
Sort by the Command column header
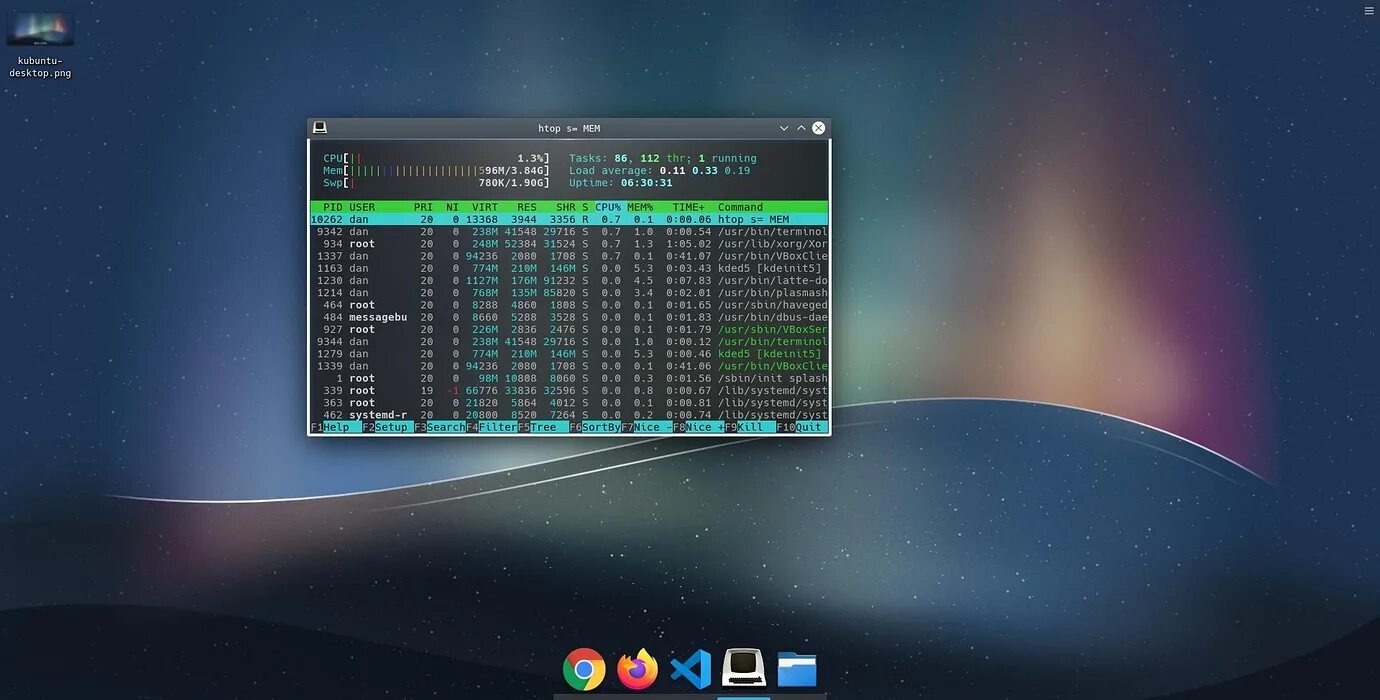[741, 207]
